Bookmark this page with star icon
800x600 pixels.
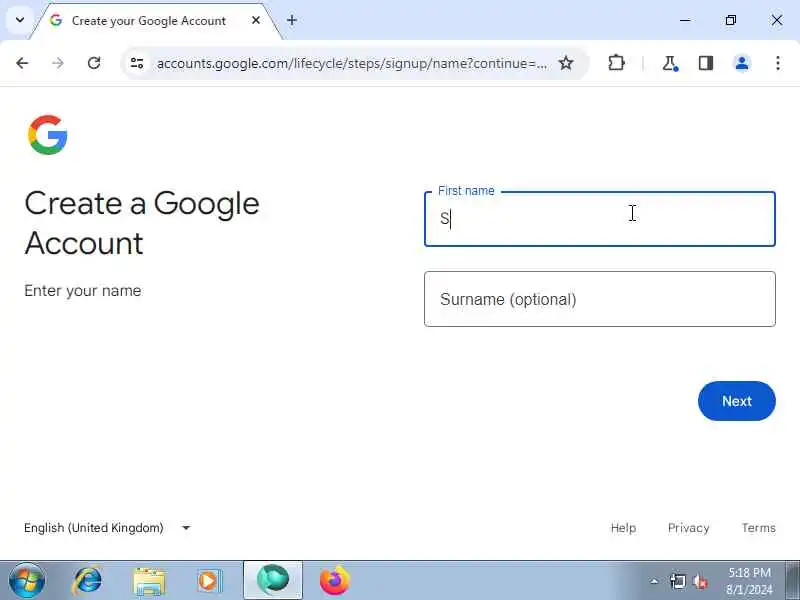point(566,63)
